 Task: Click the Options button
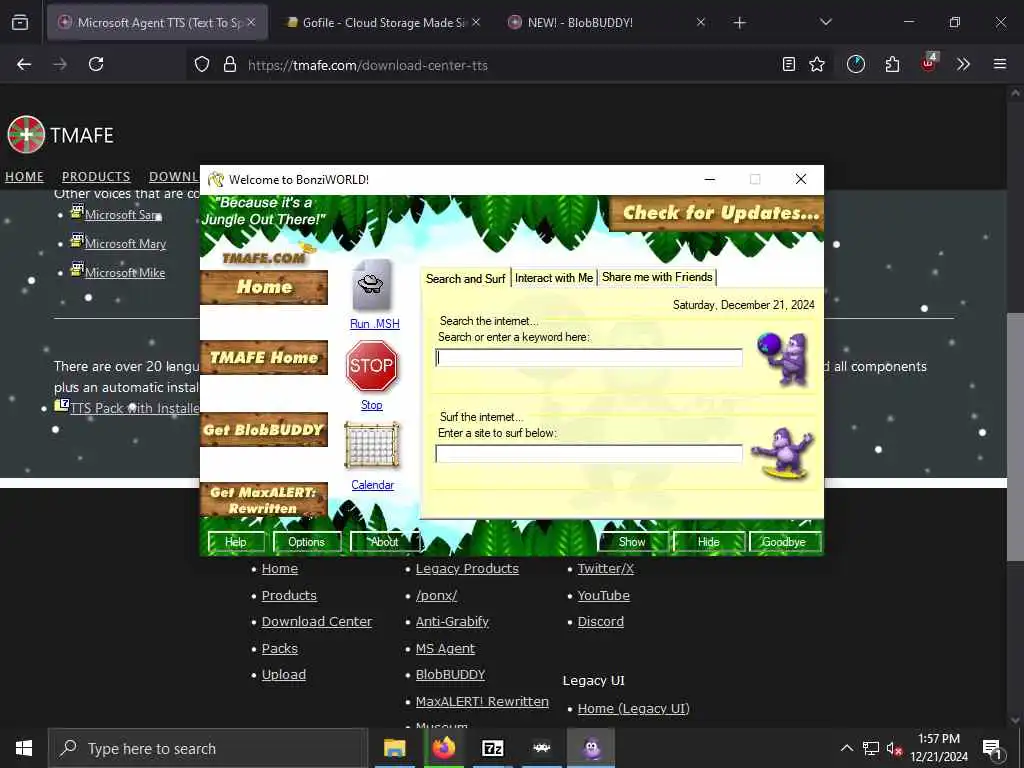(306, 542)
